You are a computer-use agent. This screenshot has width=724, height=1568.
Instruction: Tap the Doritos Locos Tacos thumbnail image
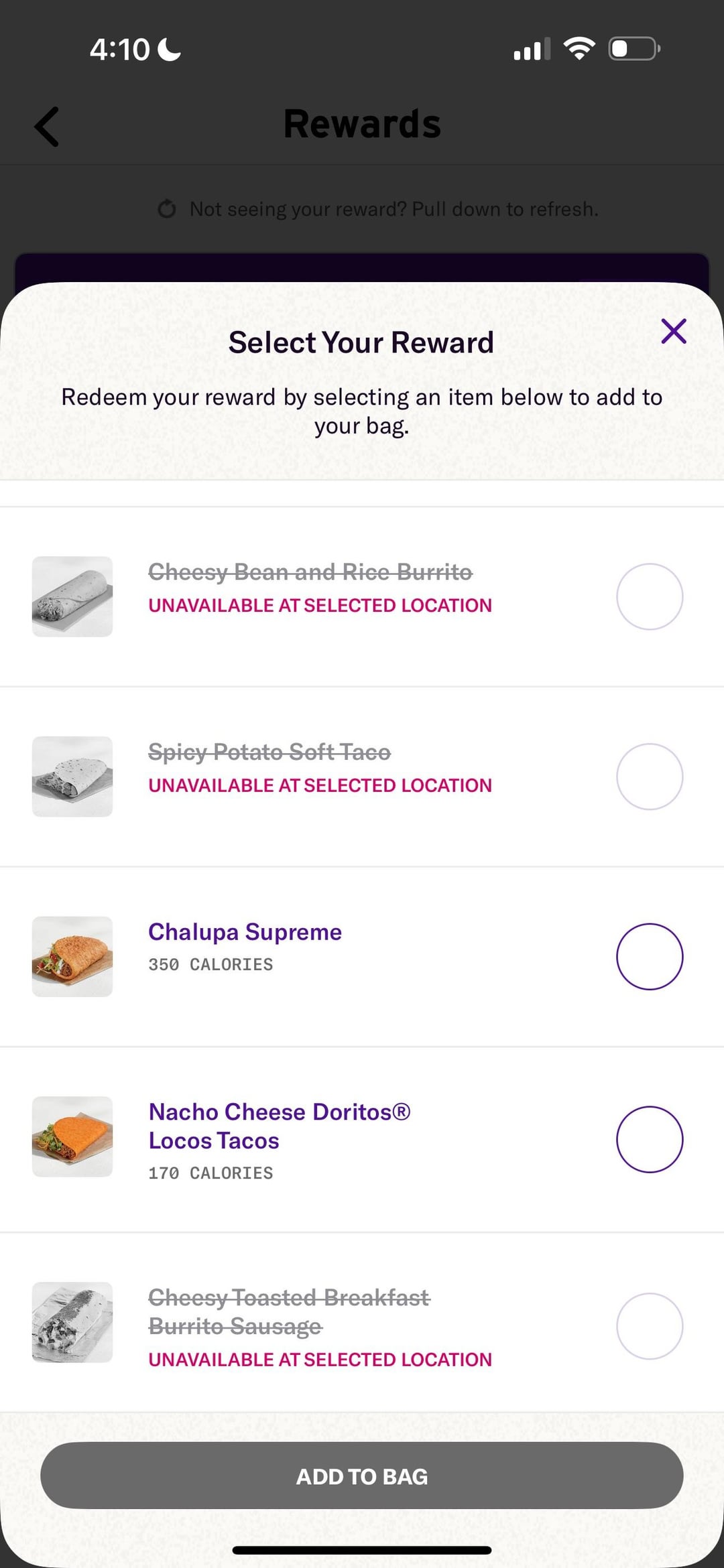(x=72, y=1136)
